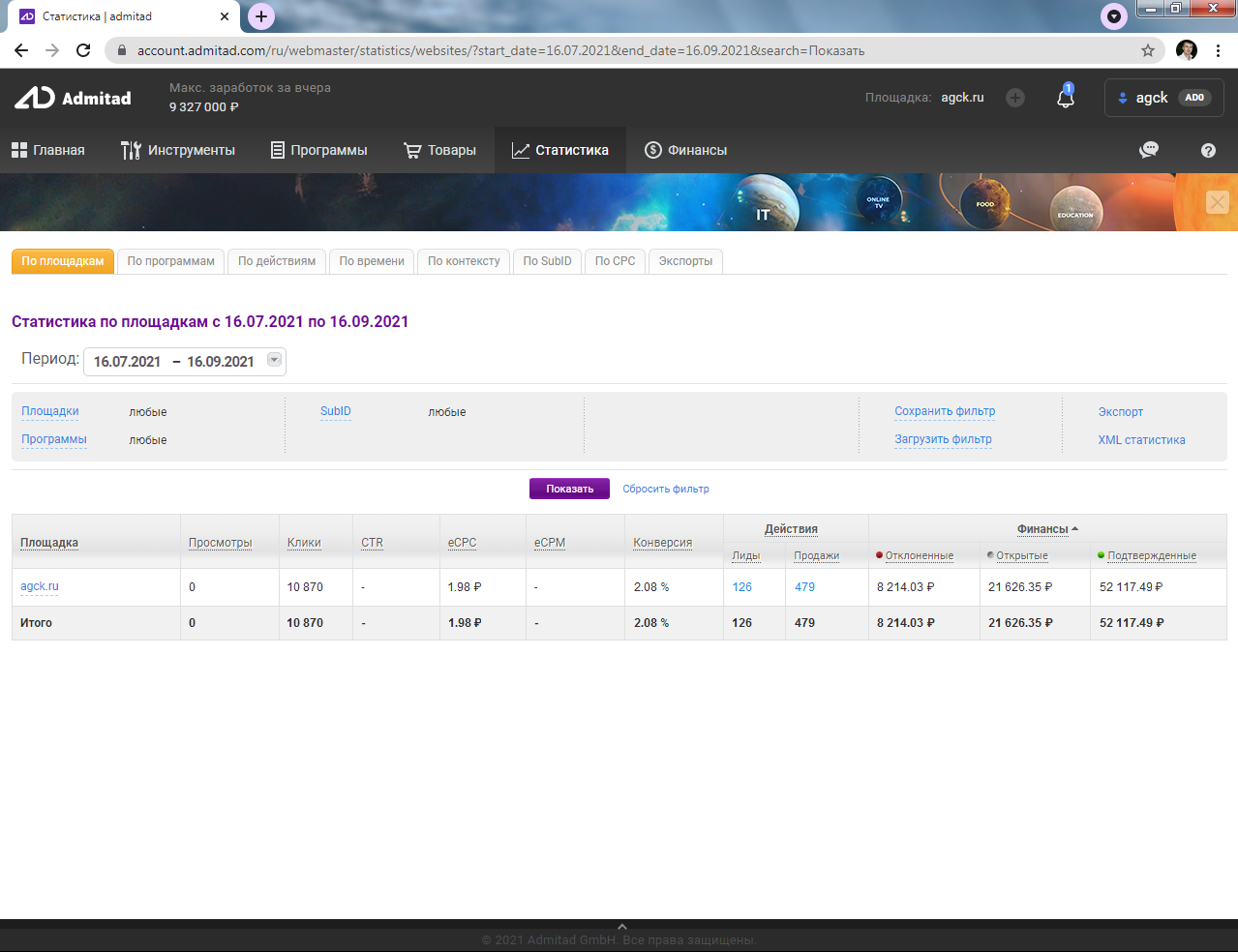Open the Площадки filter
This screenshot has height=952, width=1238.
coord(50,411)
